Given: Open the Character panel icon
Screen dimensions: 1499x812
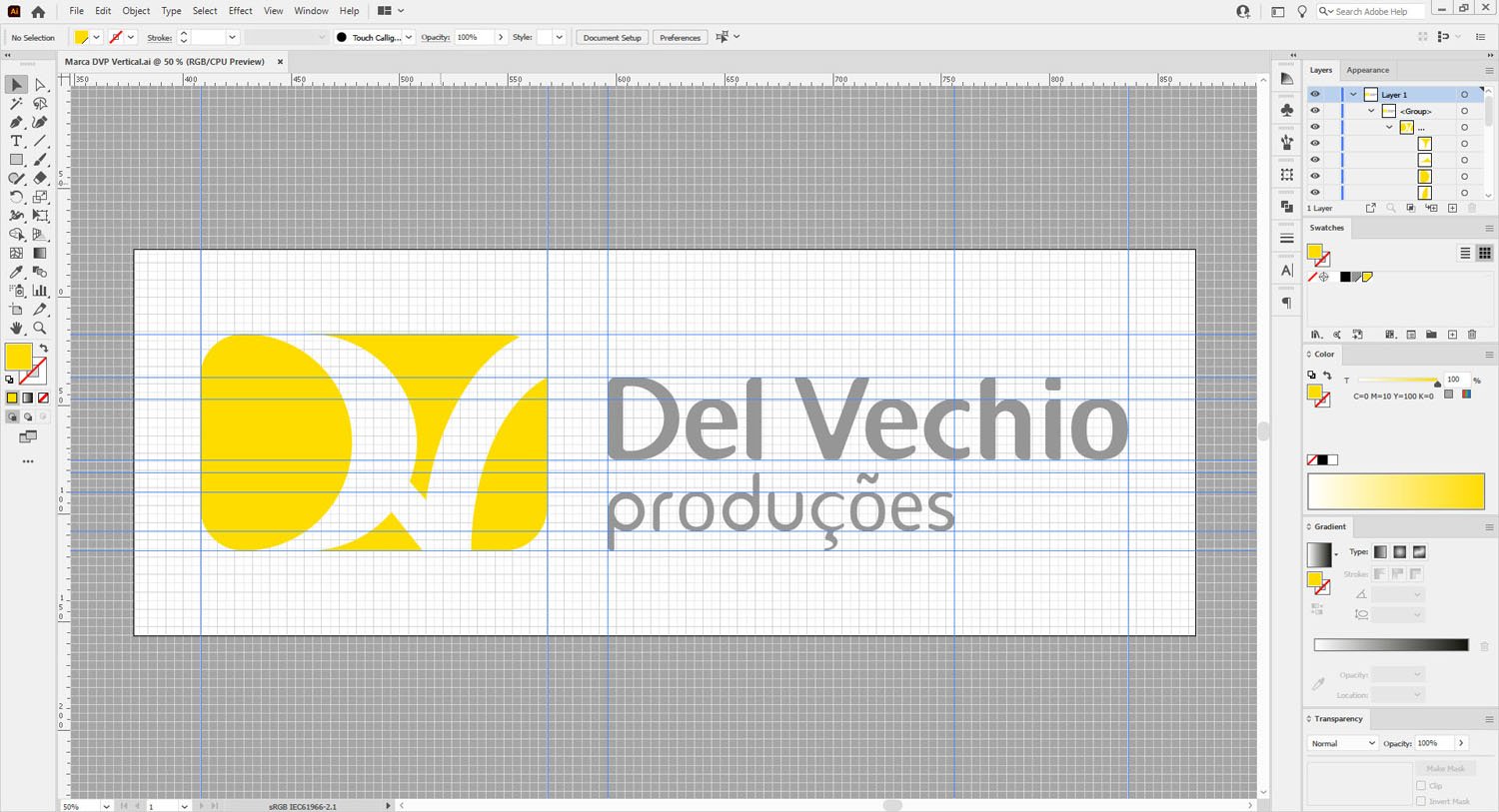Looking at the screenshot, I should pos(1287,271).
